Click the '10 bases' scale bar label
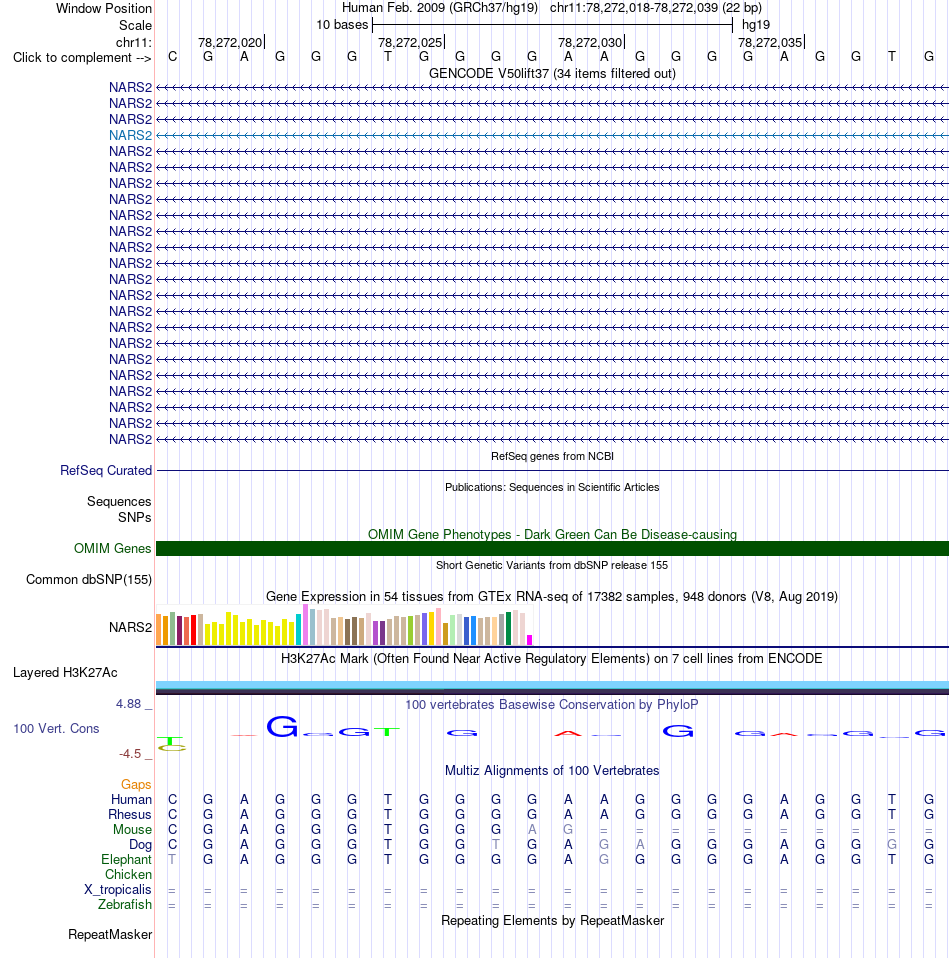The width and height of the screenshot is (950, 958). 342,25
